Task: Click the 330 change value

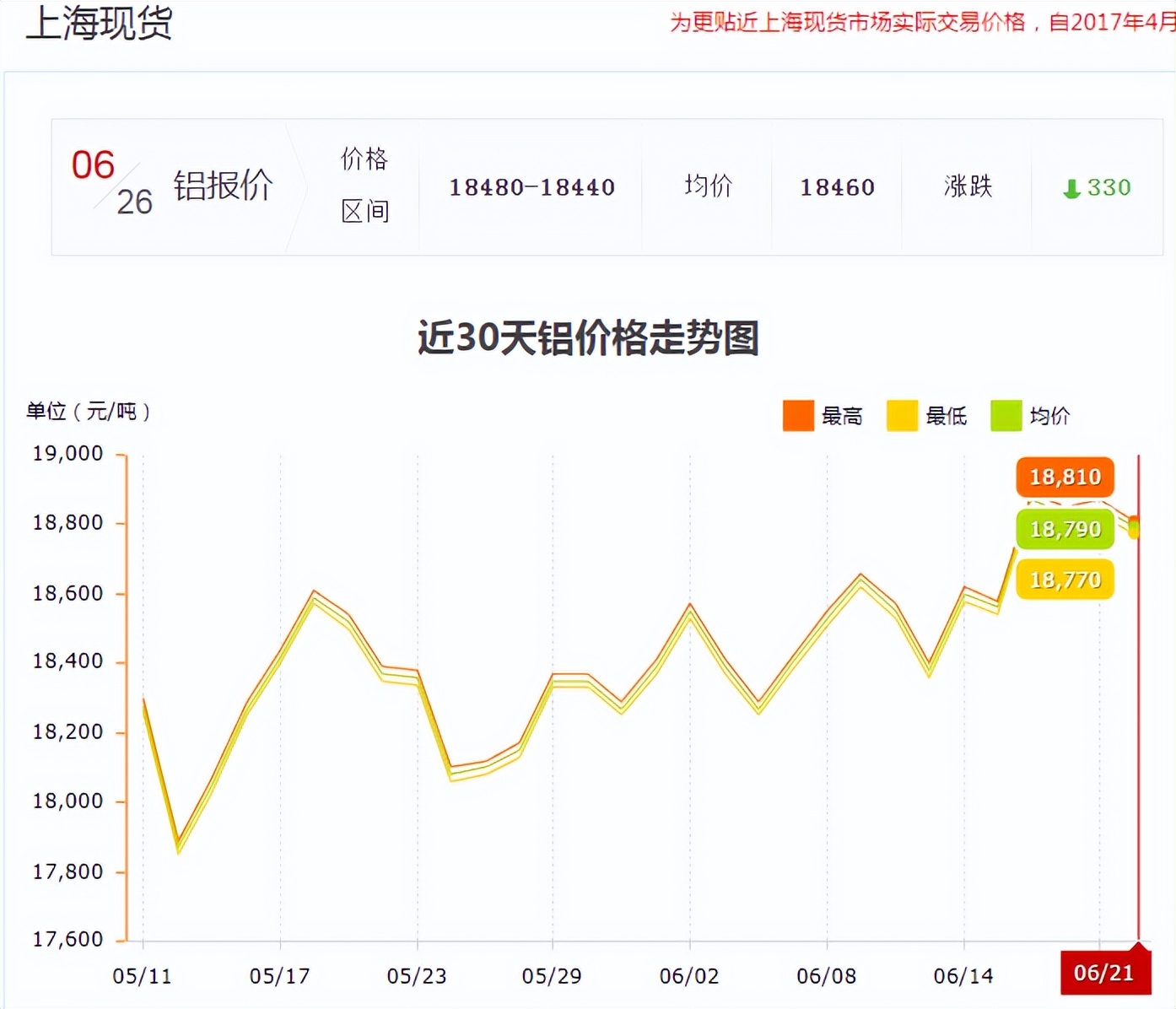Action: 1109,187
